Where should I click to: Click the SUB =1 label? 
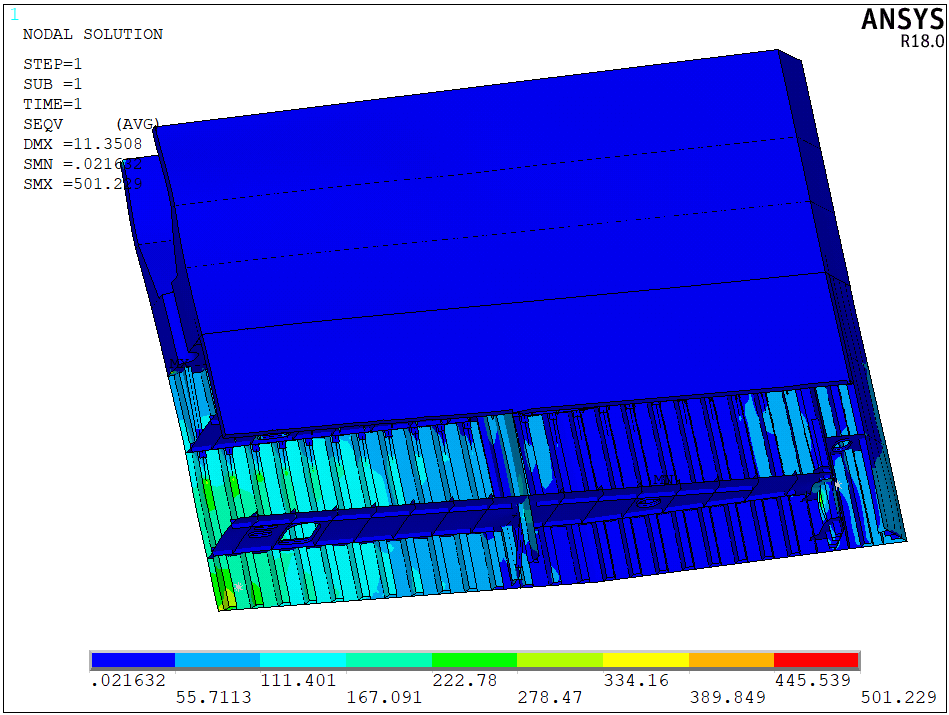pos(53,84)
